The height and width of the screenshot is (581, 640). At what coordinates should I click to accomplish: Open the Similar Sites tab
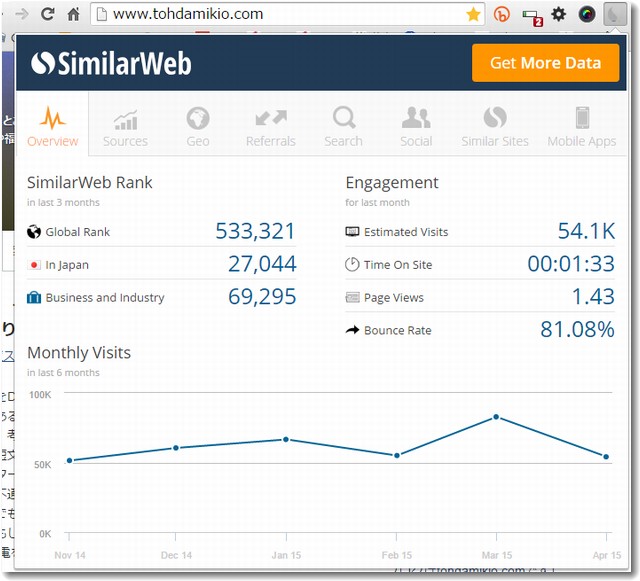[494, 126]
